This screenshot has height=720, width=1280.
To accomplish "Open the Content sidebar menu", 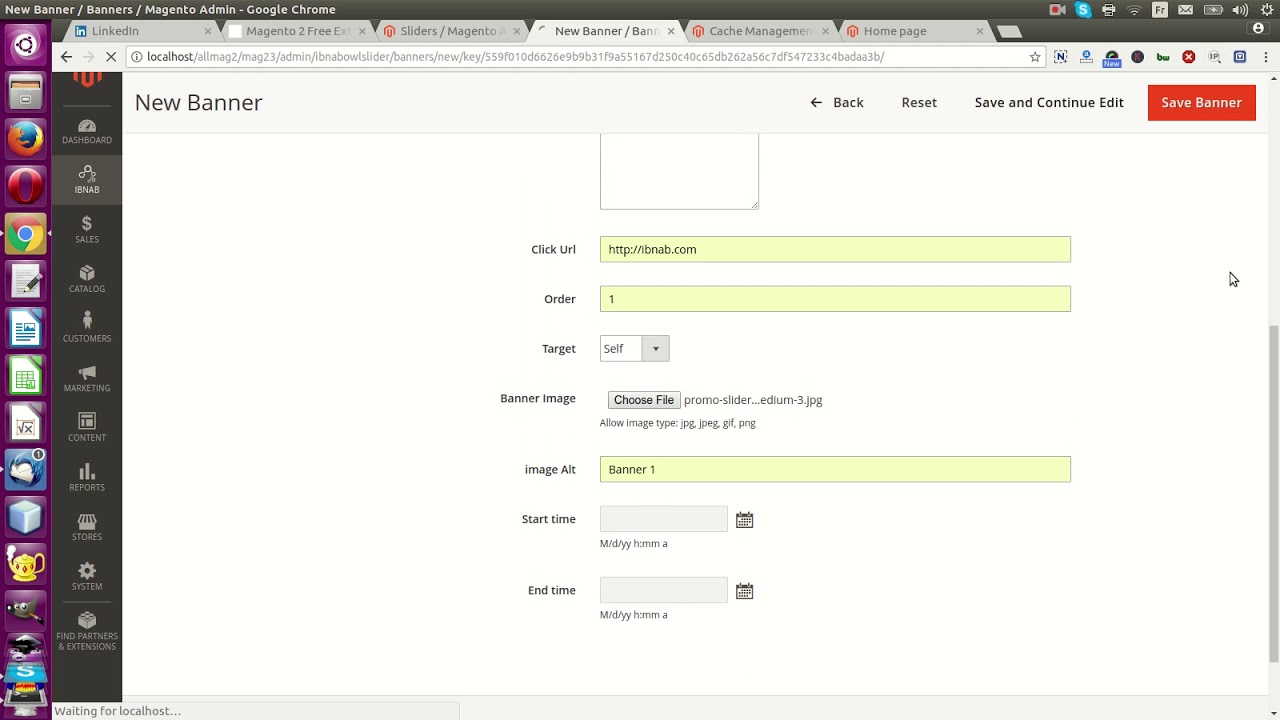I will (87, 428).
